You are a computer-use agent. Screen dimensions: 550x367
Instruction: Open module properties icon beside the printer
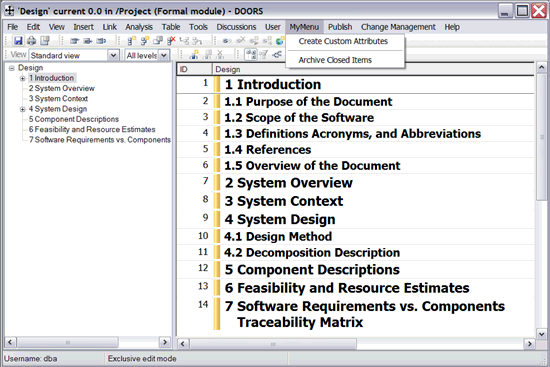[45, 41]
